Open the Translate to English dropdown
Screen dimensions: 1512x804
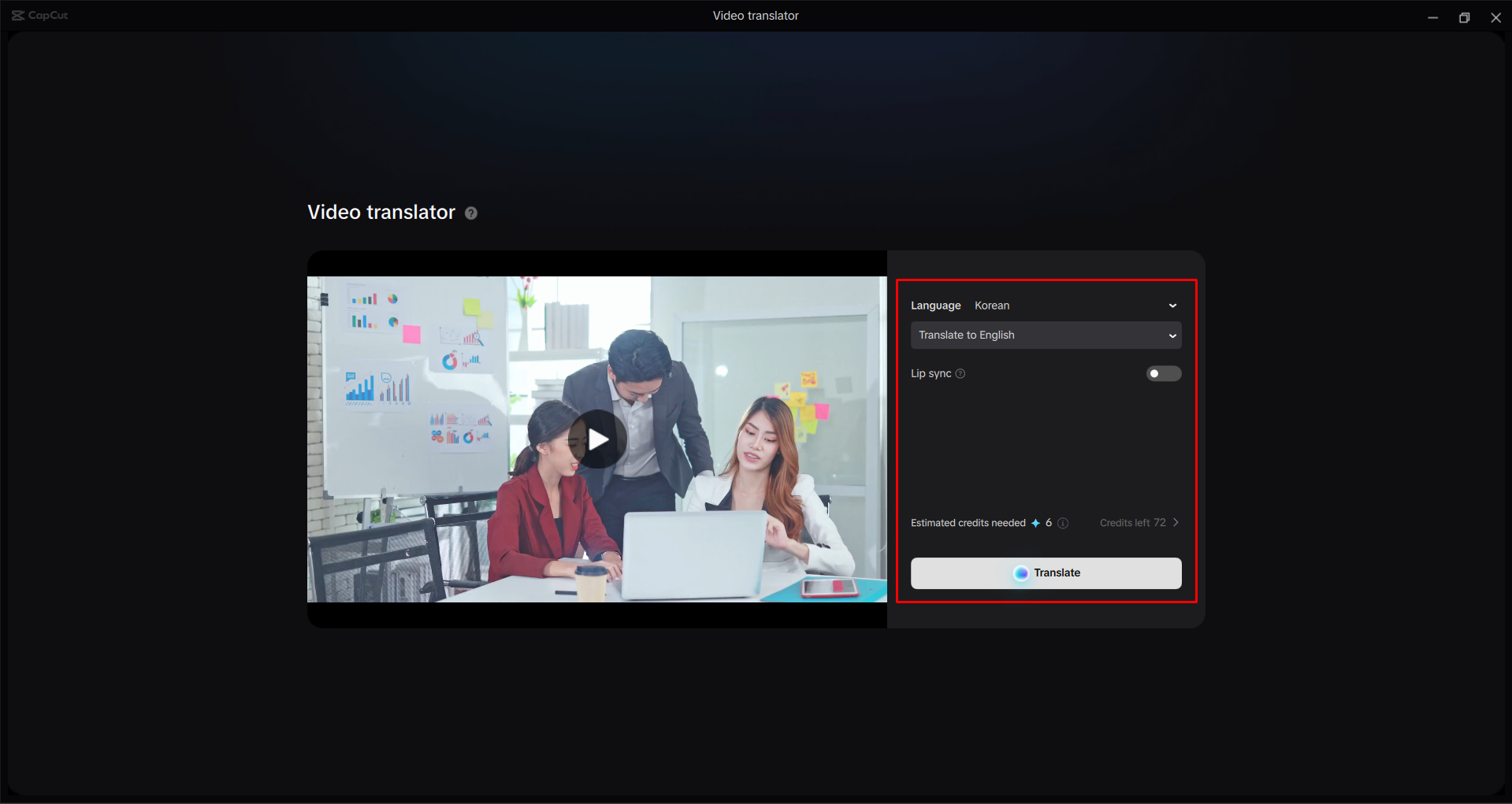[x=1046, y=335]
